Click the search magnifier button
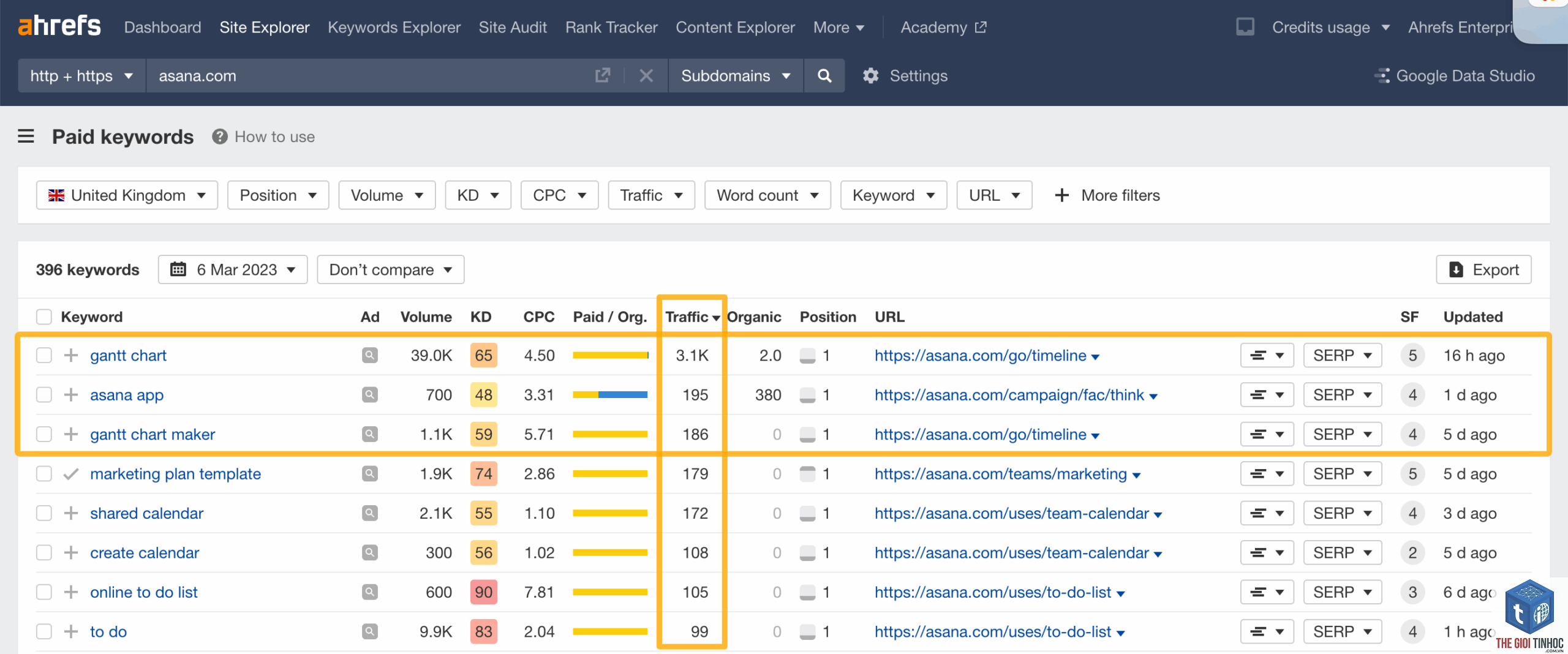Viewport: 1568px width, 654px height. click(824, 75)
